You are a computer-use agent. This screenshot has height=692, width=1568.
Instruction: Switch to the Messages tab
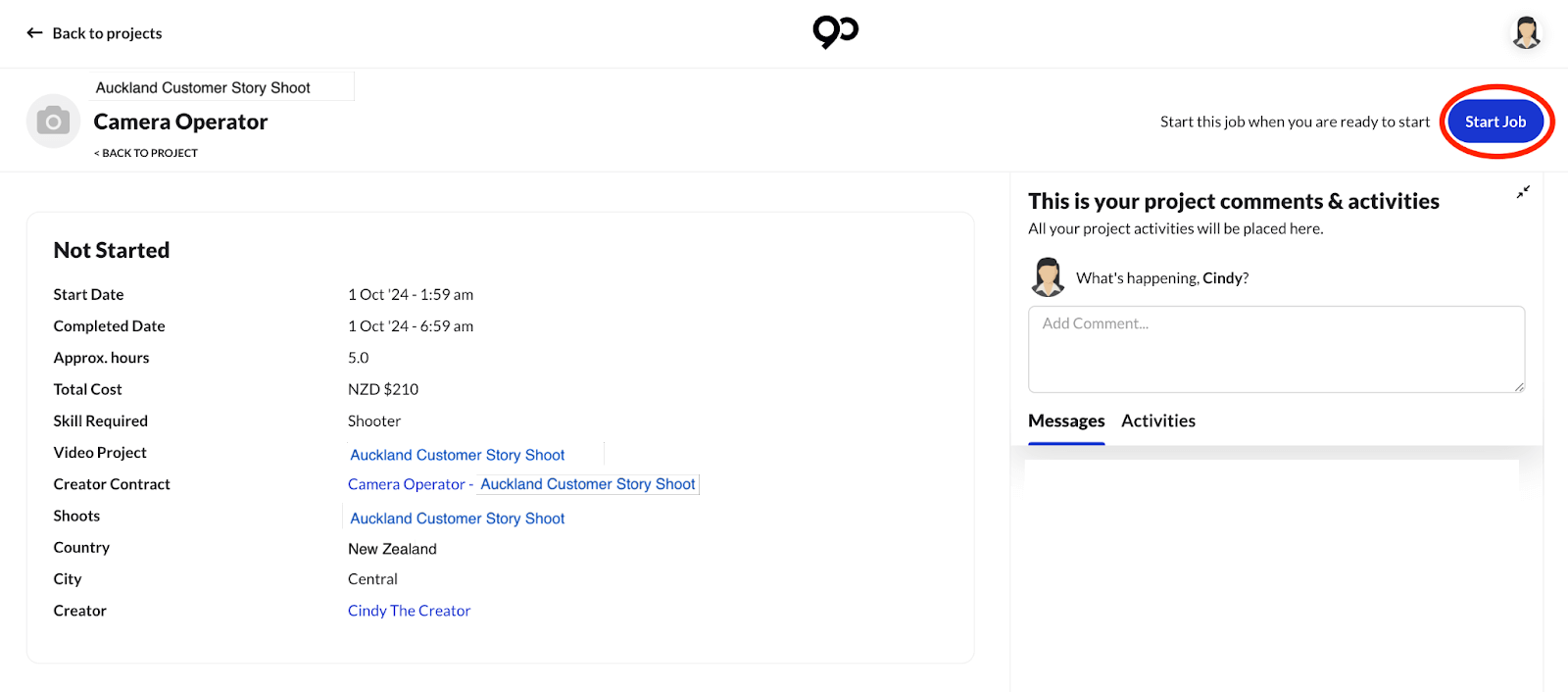1066,420
